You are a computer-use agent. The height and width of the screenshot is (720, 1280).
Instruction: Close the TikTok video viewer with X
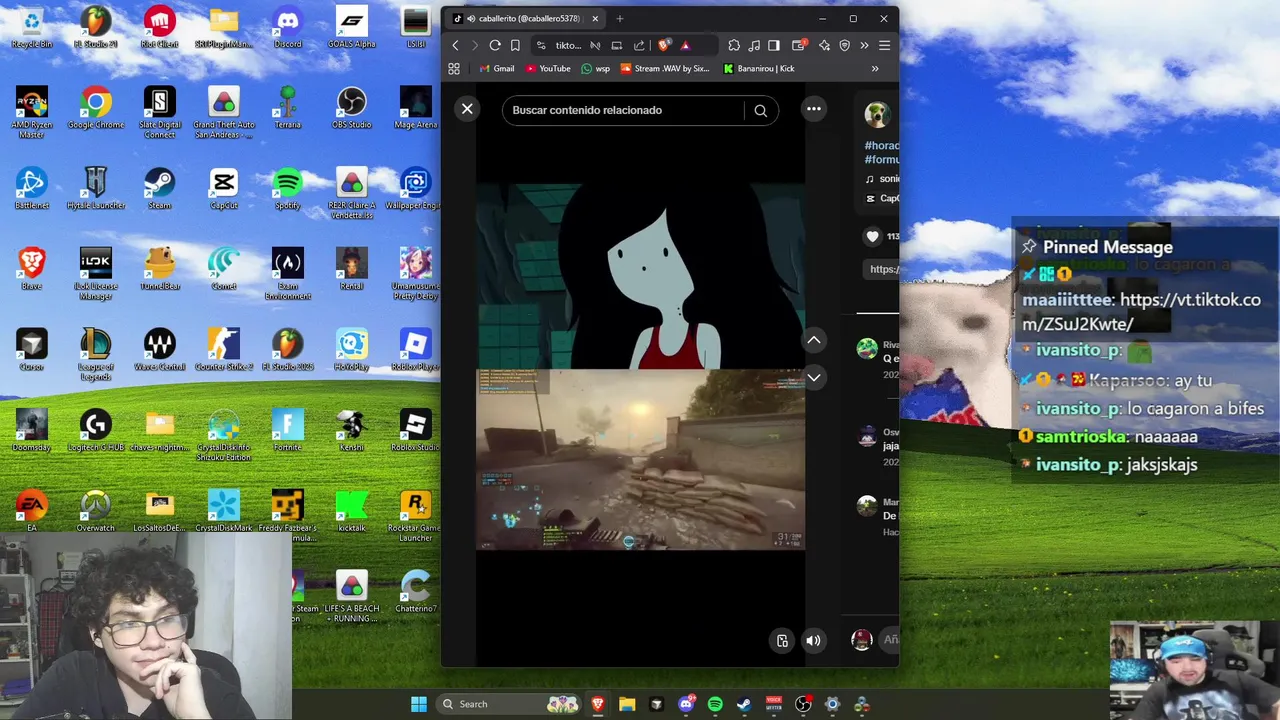click(467, 109)
